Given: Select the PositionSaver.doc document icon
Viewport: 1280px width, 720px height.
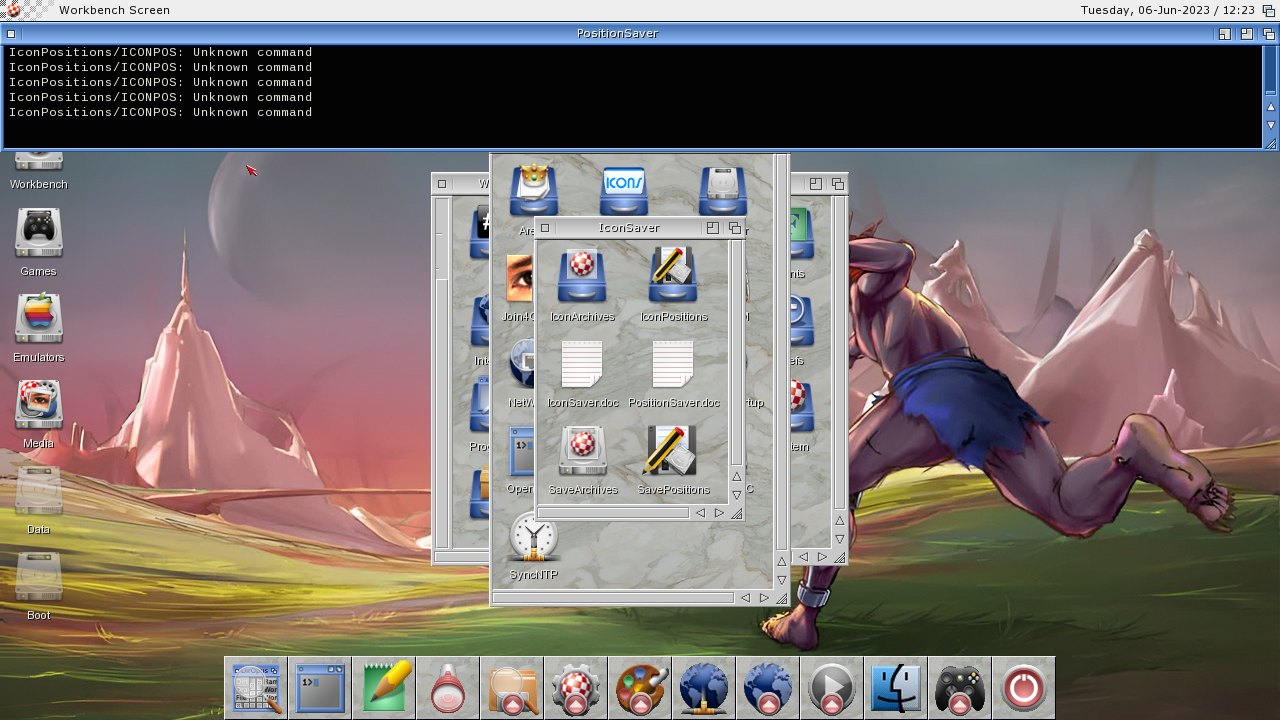Looking at the screenshot, I should click(x=673, y=364).
